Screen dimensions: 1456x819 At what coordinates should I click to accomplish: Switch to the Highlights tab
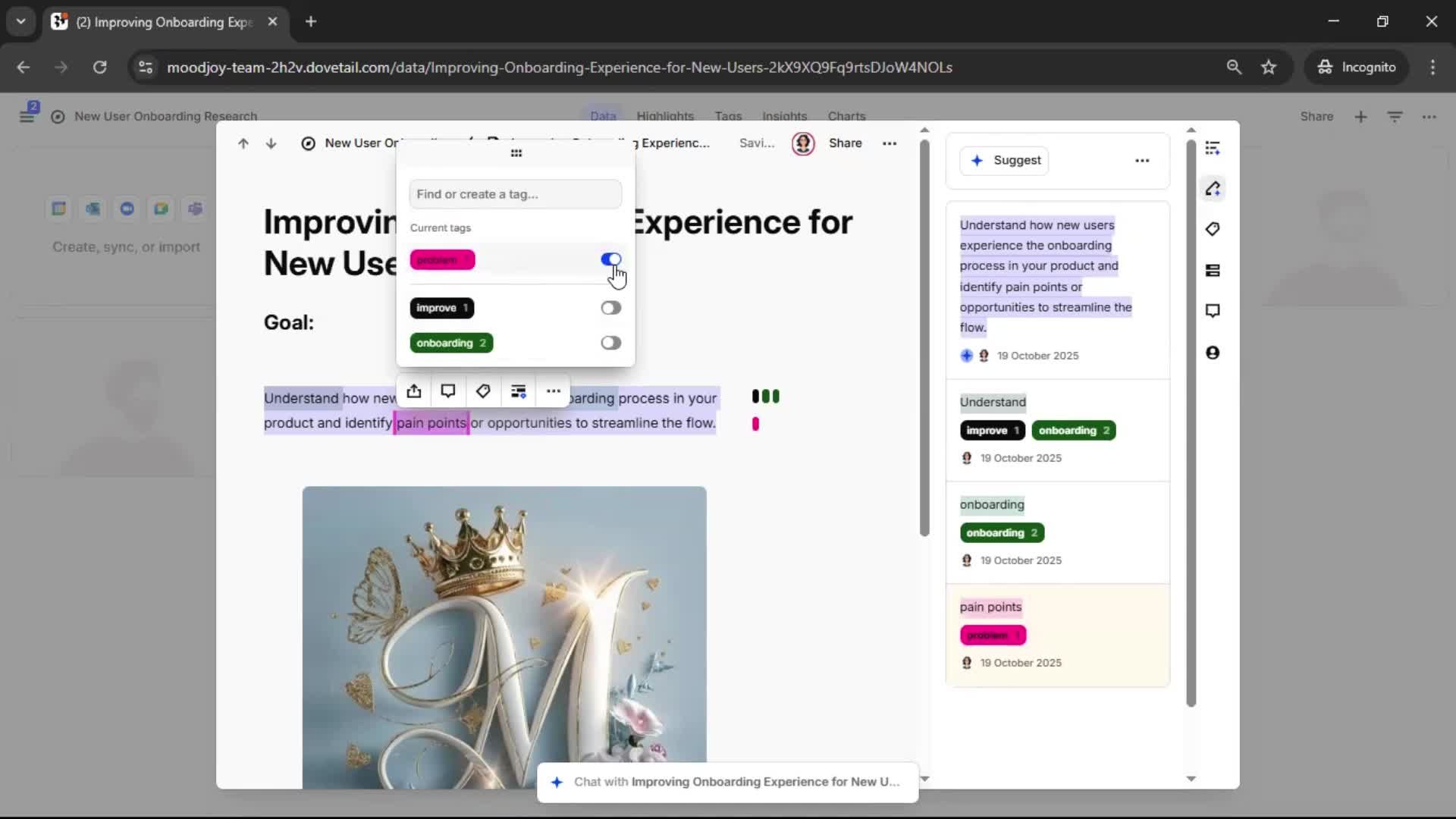[665, 116]
